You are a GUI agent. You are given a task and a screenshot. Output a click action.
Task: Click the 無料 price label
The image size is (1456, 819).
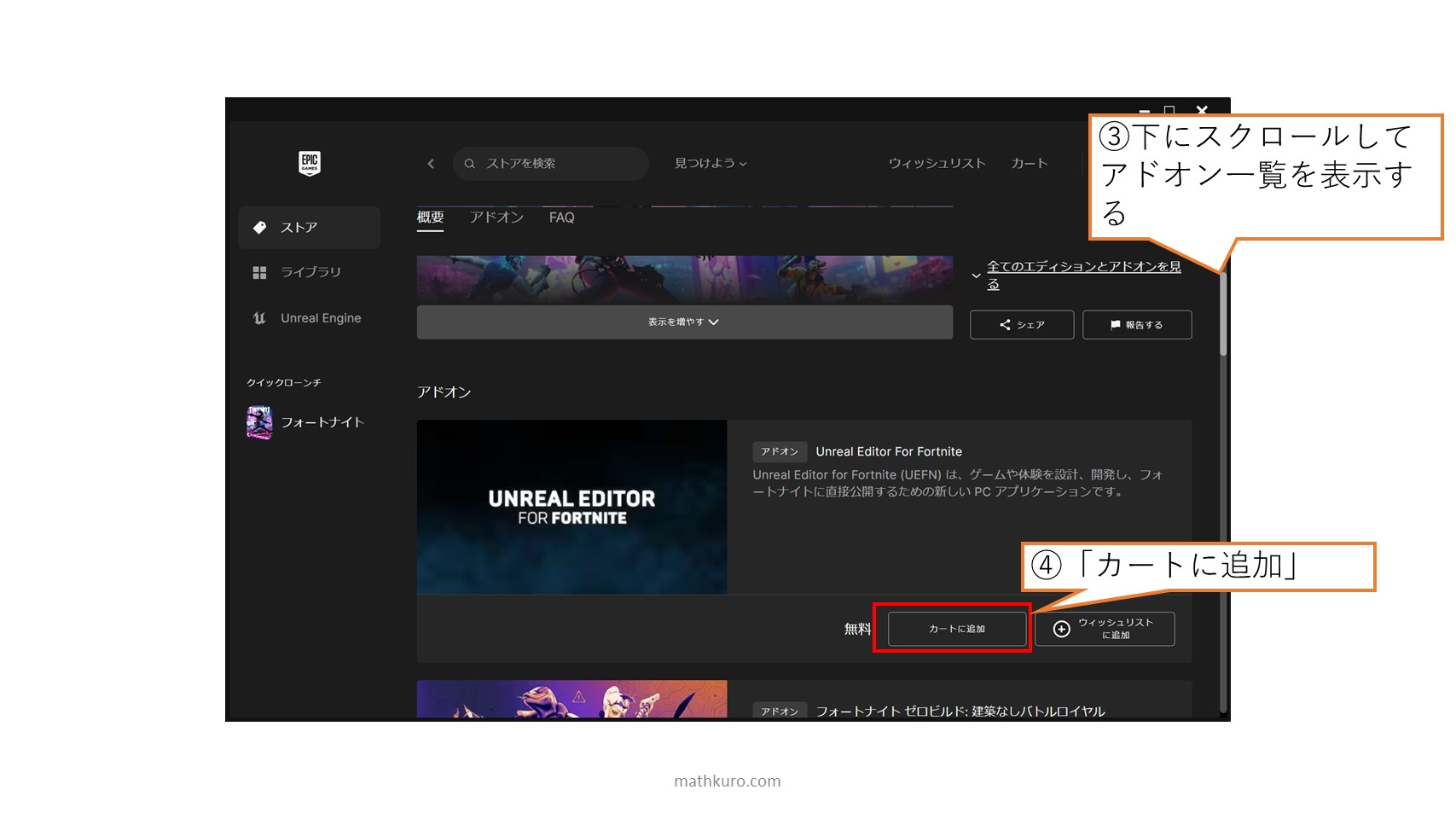(857, 629)
